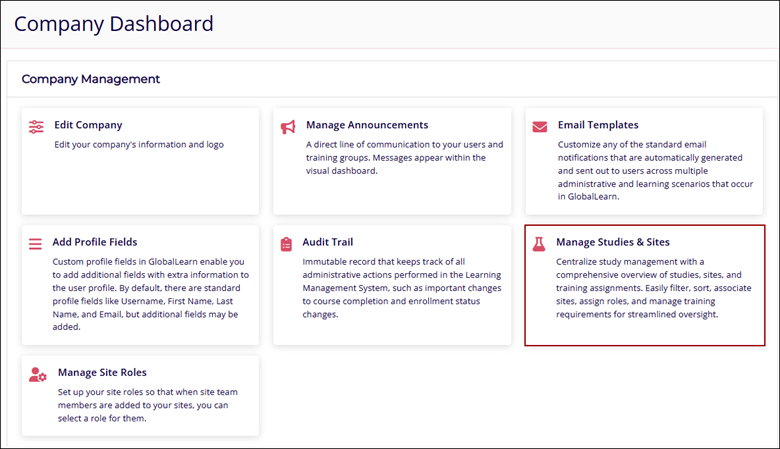Viewport: 780px width, 449px height.
Task: Click the Edit Company card description text
Action: pos(139,144)
